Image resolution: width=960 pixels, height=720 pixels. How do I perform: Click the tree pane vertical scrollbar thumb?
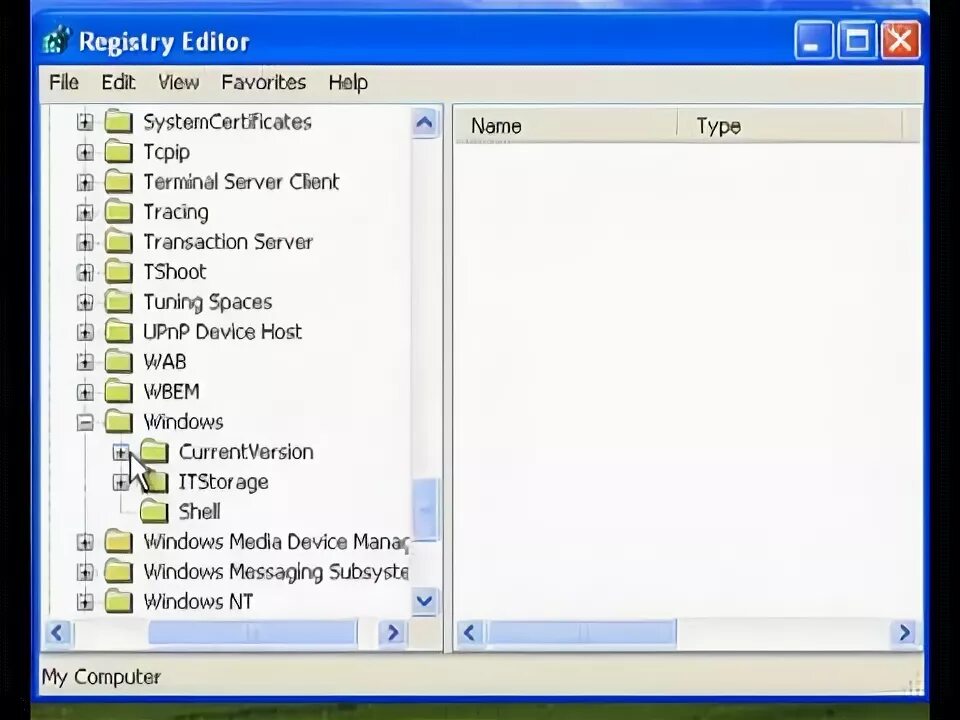[x=424, y=509]
